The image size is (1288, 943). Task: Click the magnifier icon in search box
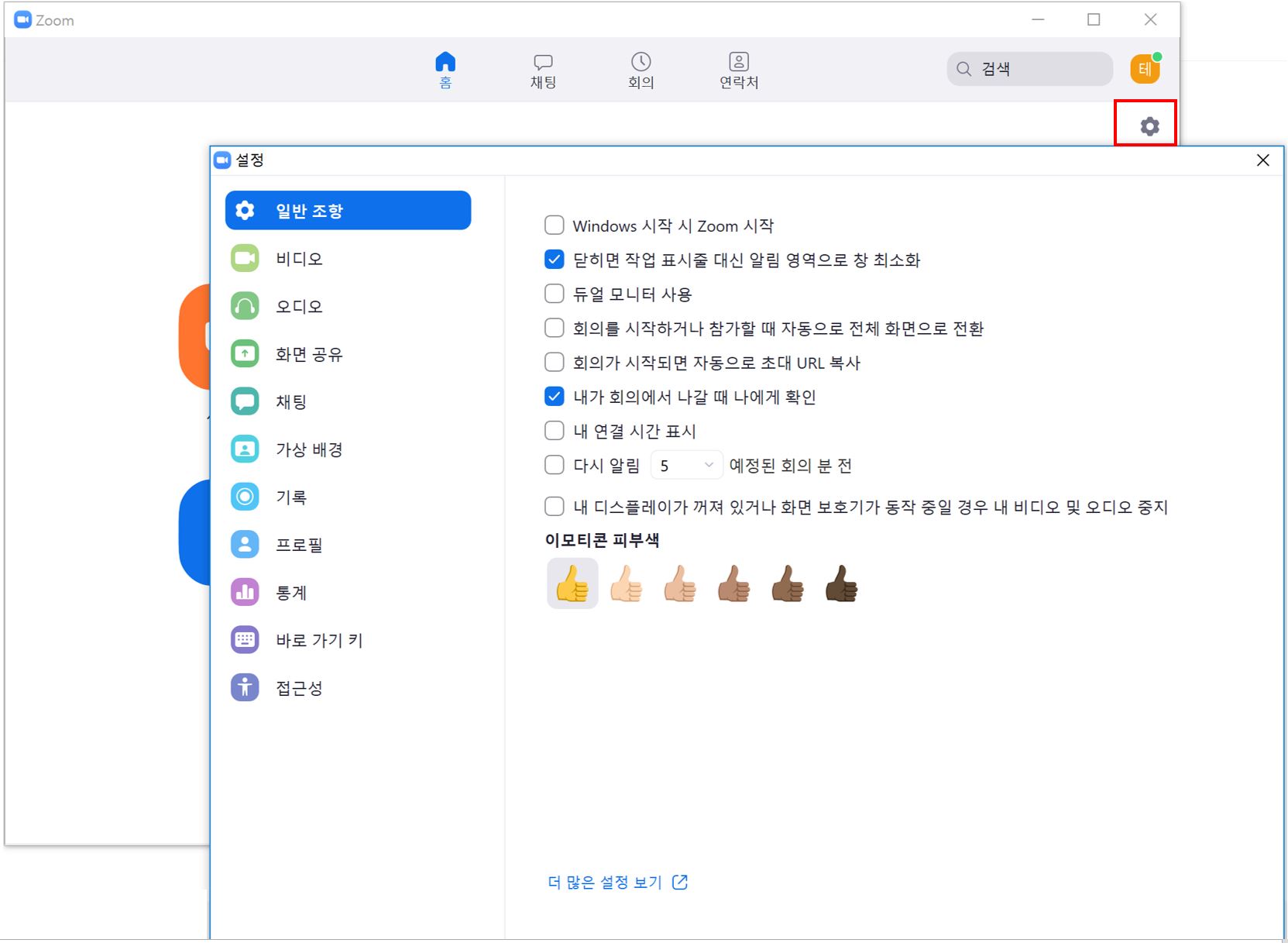coord(963,69)
